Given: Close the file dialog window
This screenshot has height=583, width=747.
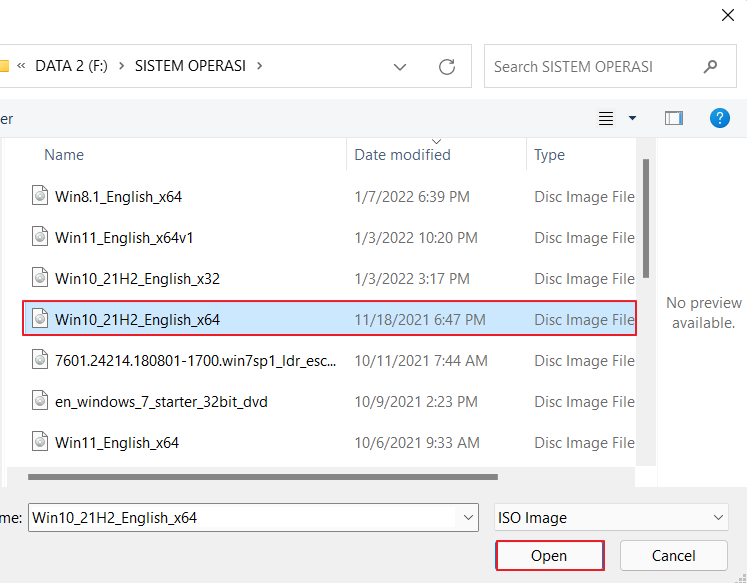Looking at the screenshot, I should (727, 15).
